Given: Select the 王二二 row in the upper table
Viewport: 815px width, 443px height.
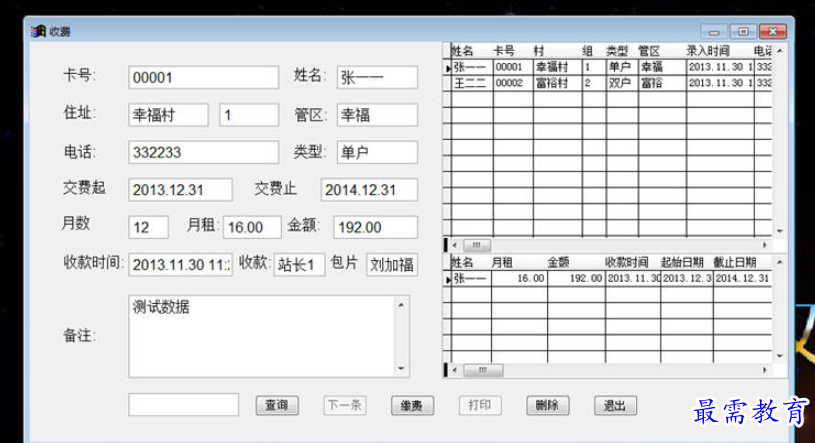Looking at the screenshot, I should click(607, 83).
